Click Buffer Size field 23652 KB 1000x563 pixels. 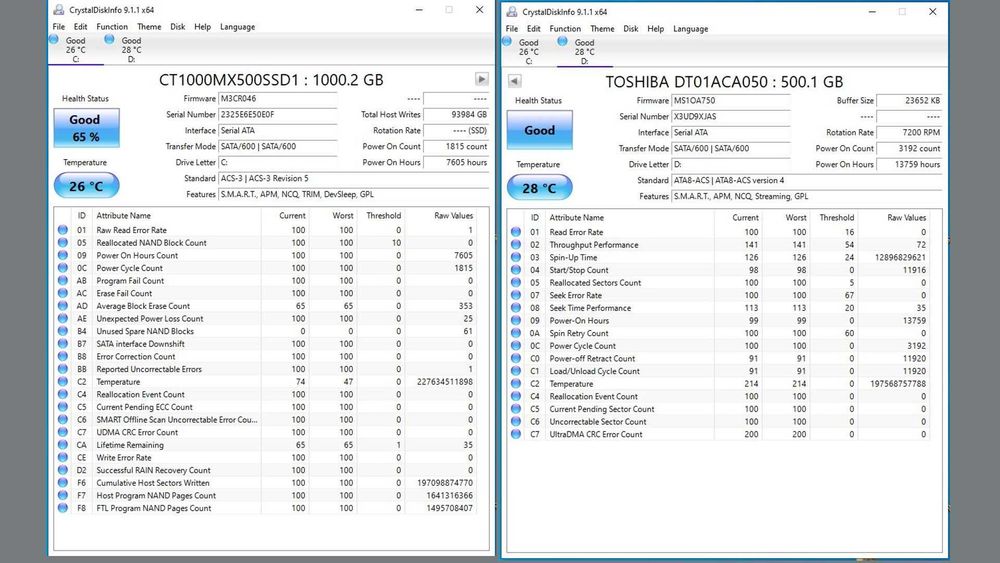click(x=909, y=101)
